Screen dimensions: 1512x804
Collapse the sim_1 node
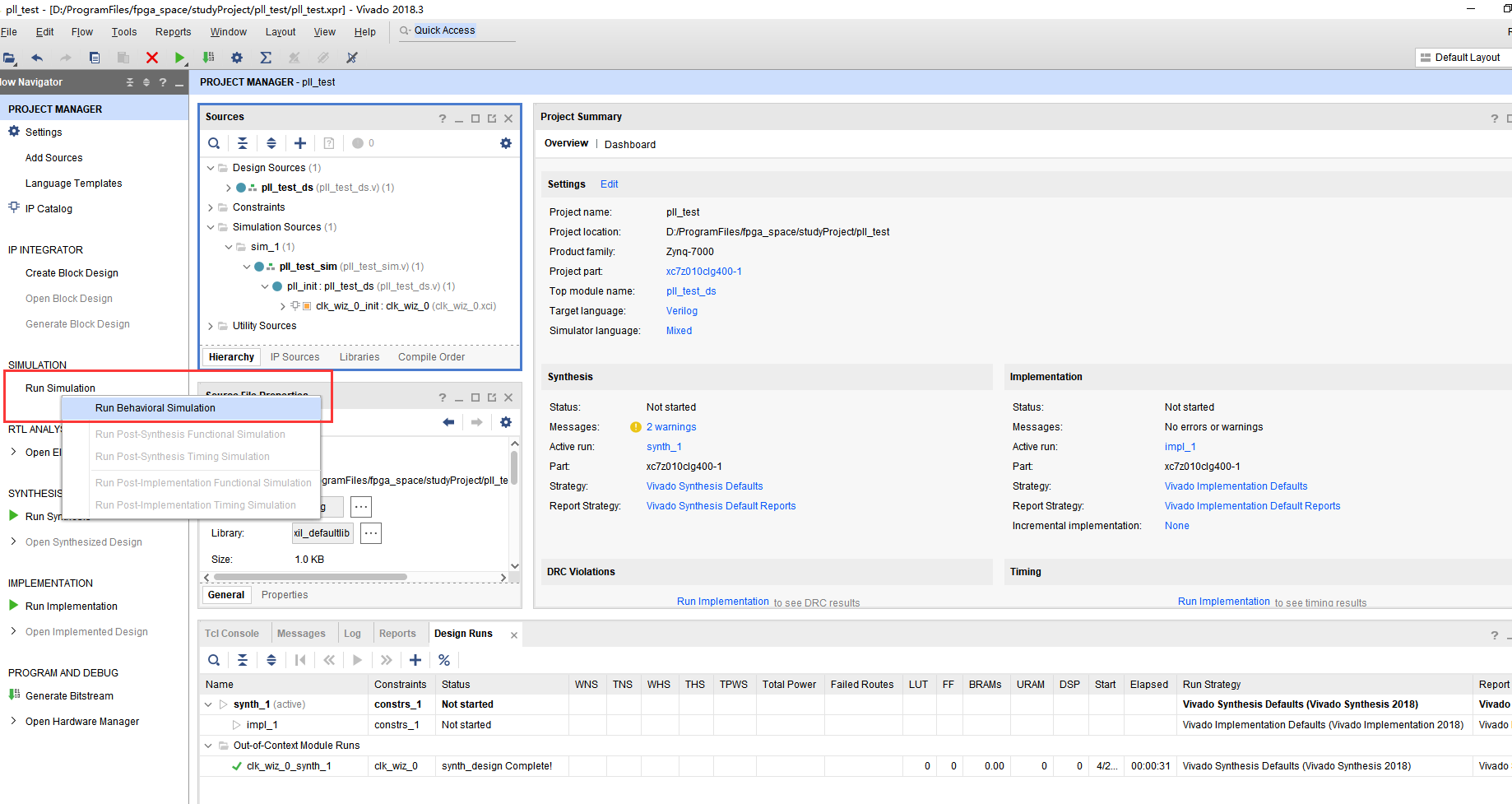point(229,247)
